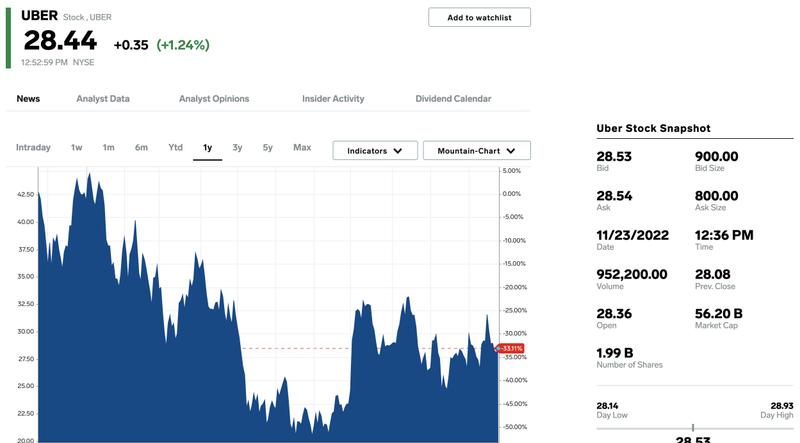Image resolution: width=800 pixels, height=443 pixels.
Task: Click the red -33.11% chart marker
Action: [510, 349]
